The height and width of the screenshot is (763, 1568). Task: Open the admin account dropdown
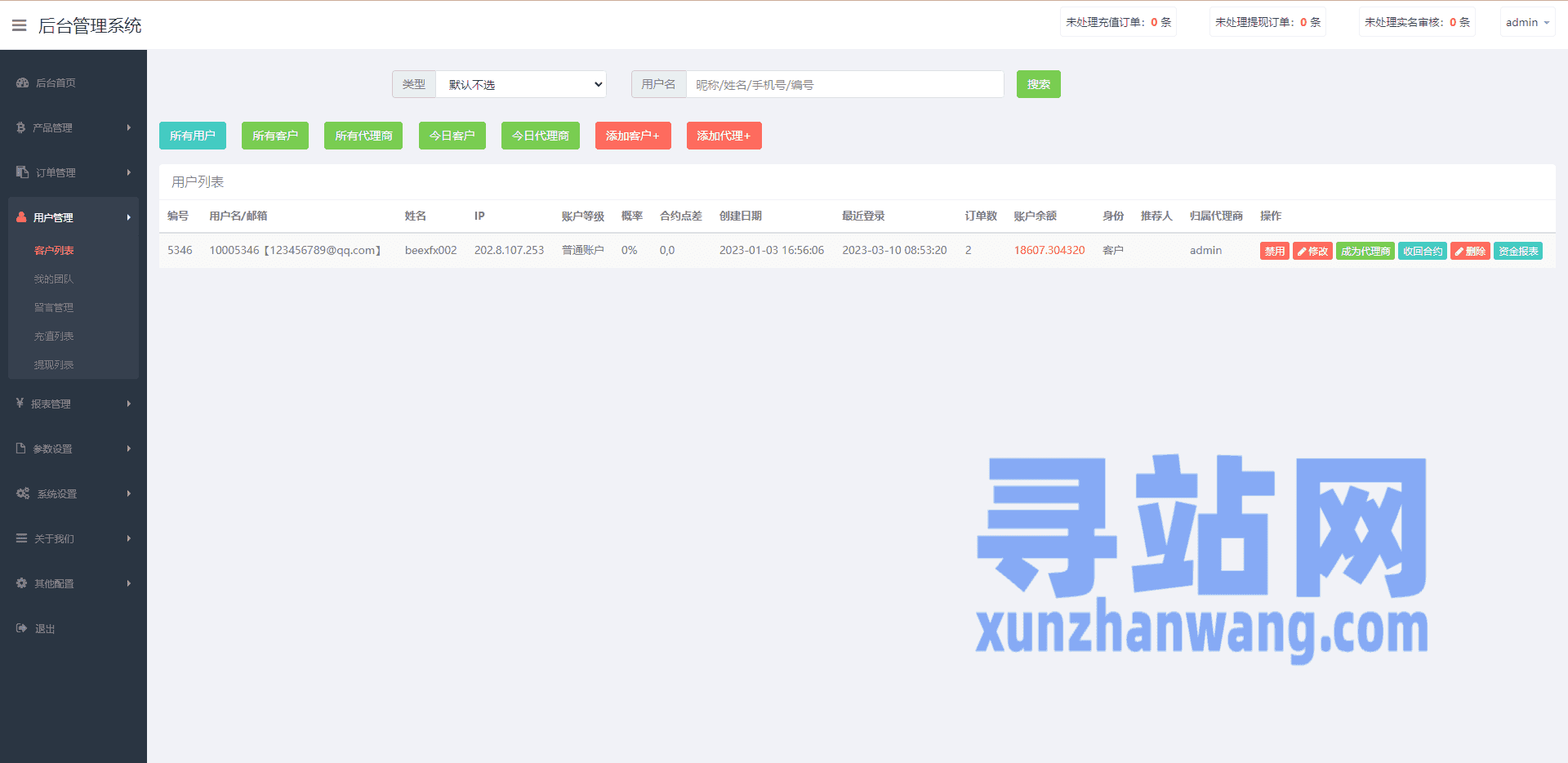click(x=1527, y=22)
